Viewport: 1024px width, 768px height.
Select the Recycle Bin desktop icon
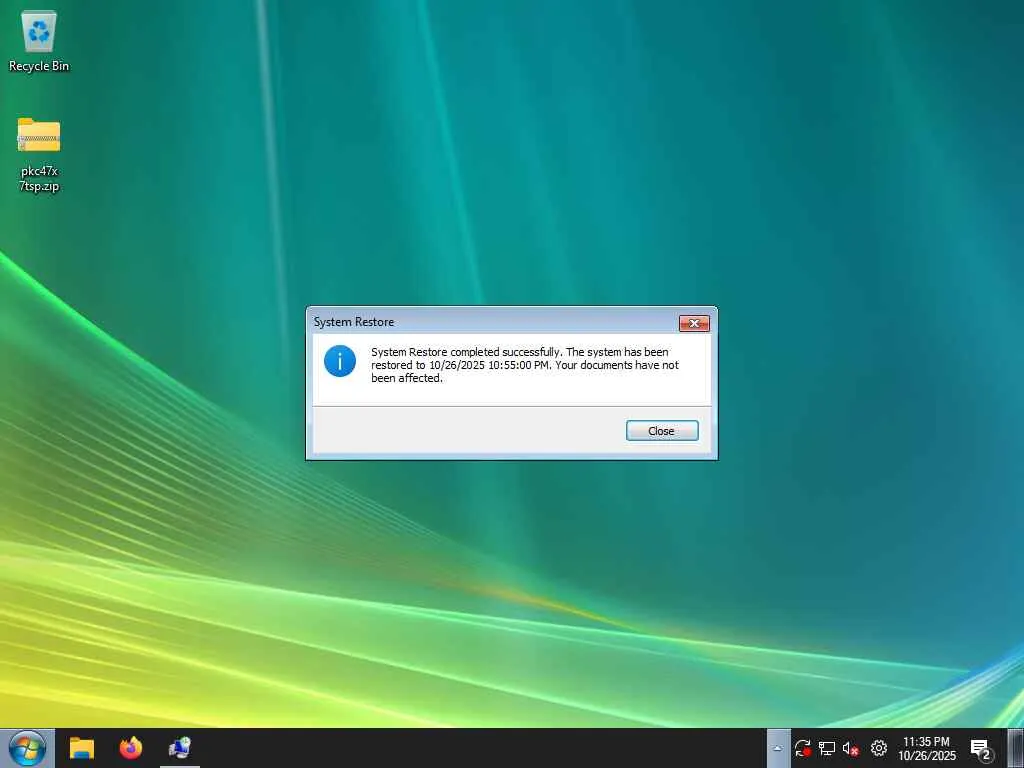click(x=39, y=40)
